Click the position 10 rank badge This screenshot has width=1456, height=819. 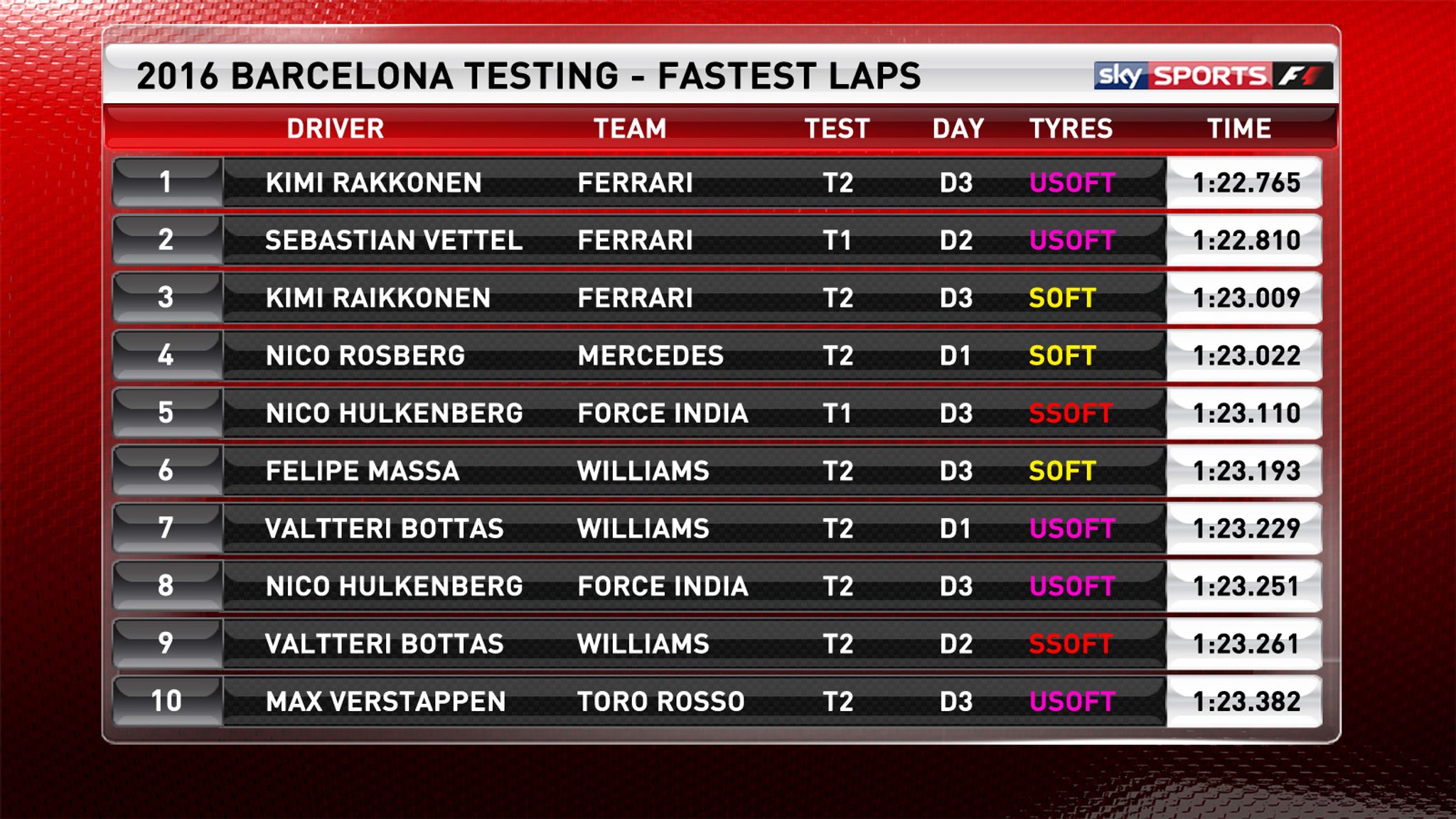point(167,701)
